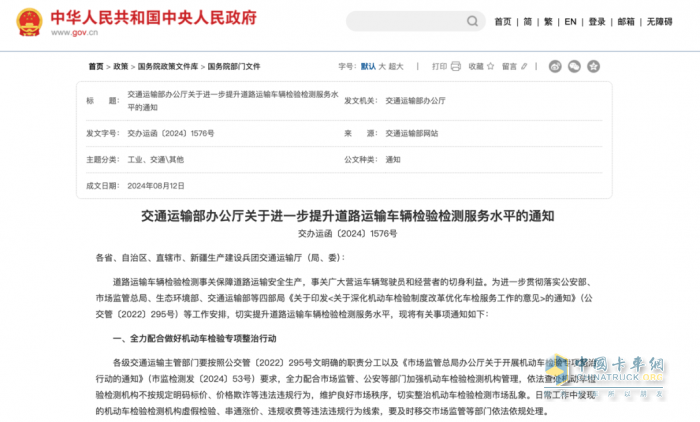The image size is (700, 422).
Task: Open the 邮箱 mailbox link
Action: click(626, 21)
